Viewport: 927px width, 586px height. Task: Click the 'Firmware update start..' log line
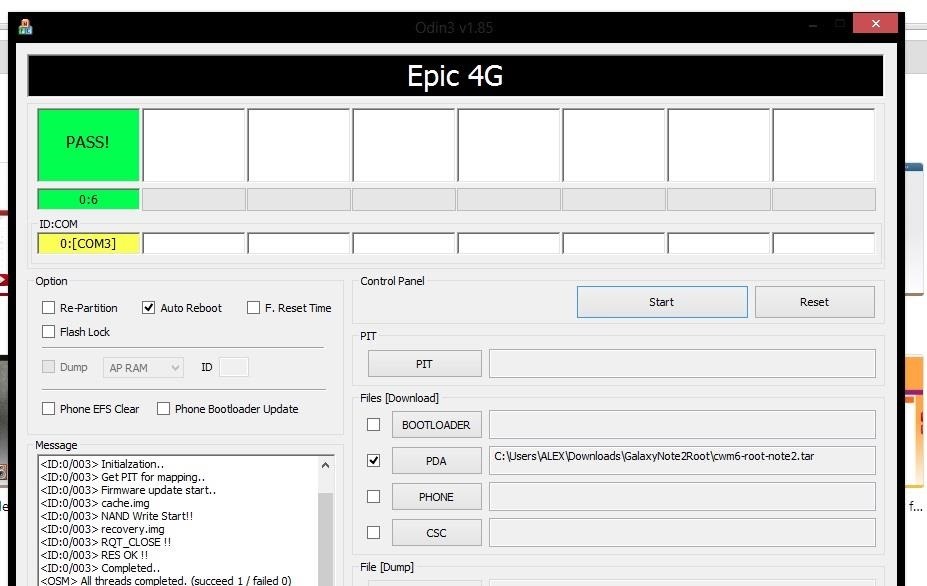pos(128,490)
